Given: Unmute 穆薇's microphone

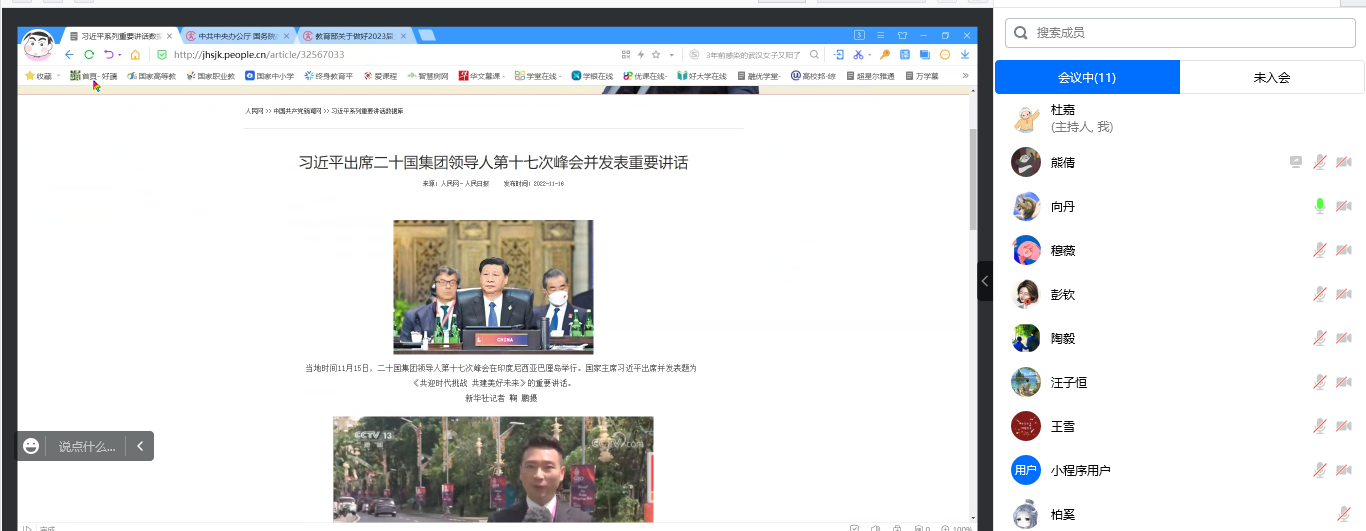Looking at the screenshot, I should point(1319,250).
